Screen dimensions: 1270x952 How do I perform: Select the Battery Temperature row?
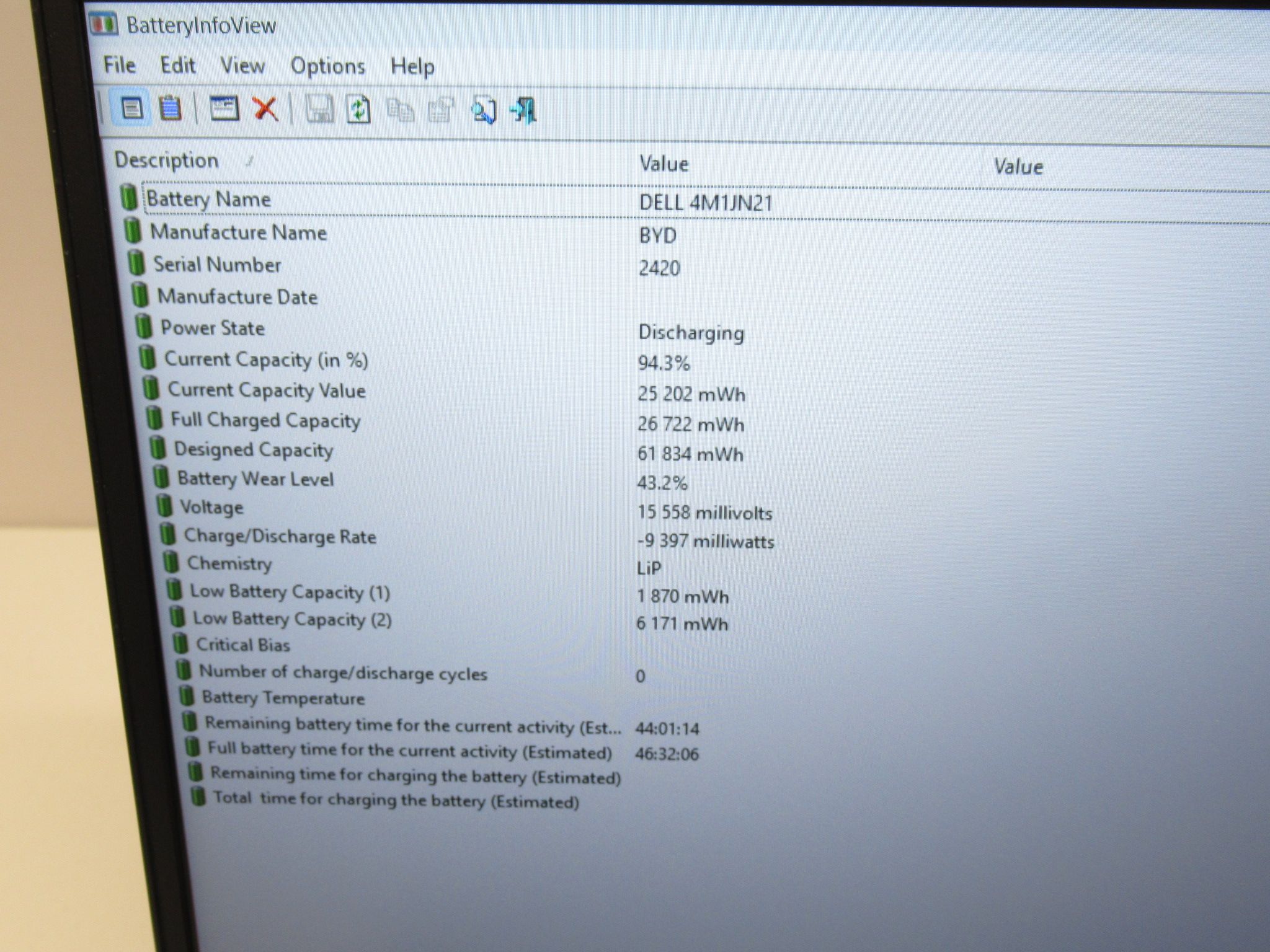coord(283,698)
